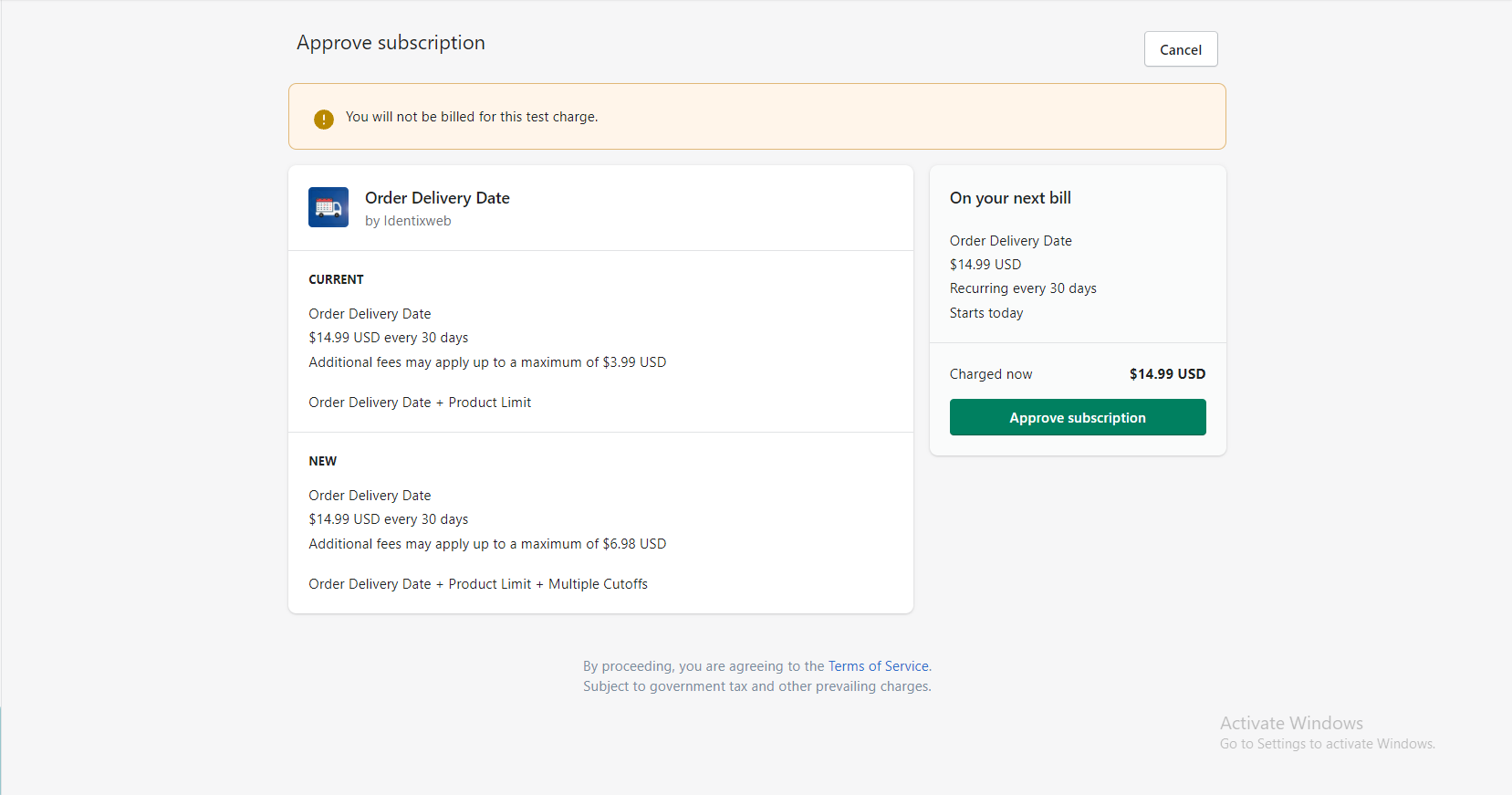
Task: Click the Order Delivery Date app icon
Action: [x=328, y=207]
